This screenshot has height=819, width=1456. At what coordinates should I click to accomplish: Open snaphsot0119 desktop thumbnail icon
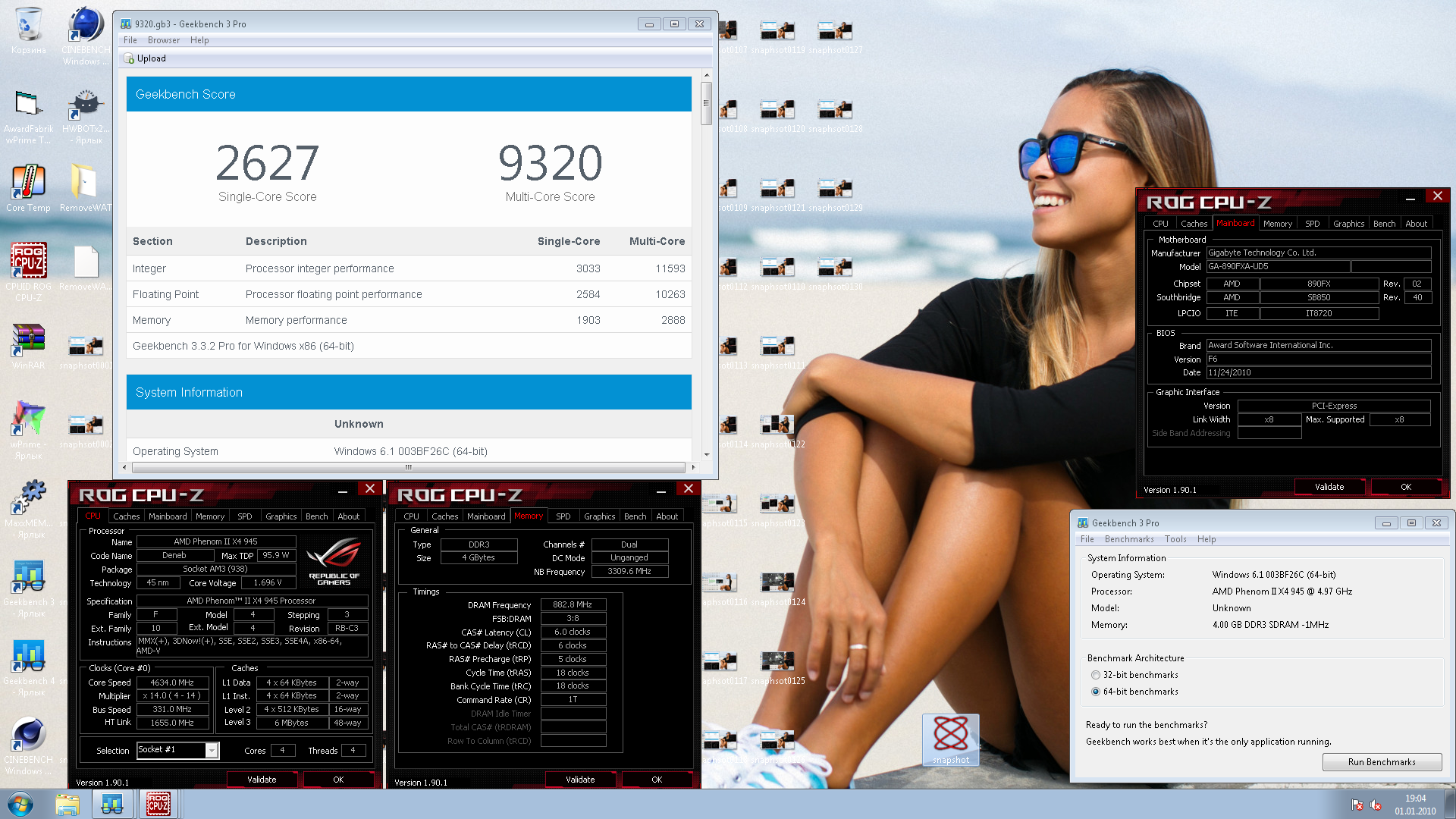777,36
